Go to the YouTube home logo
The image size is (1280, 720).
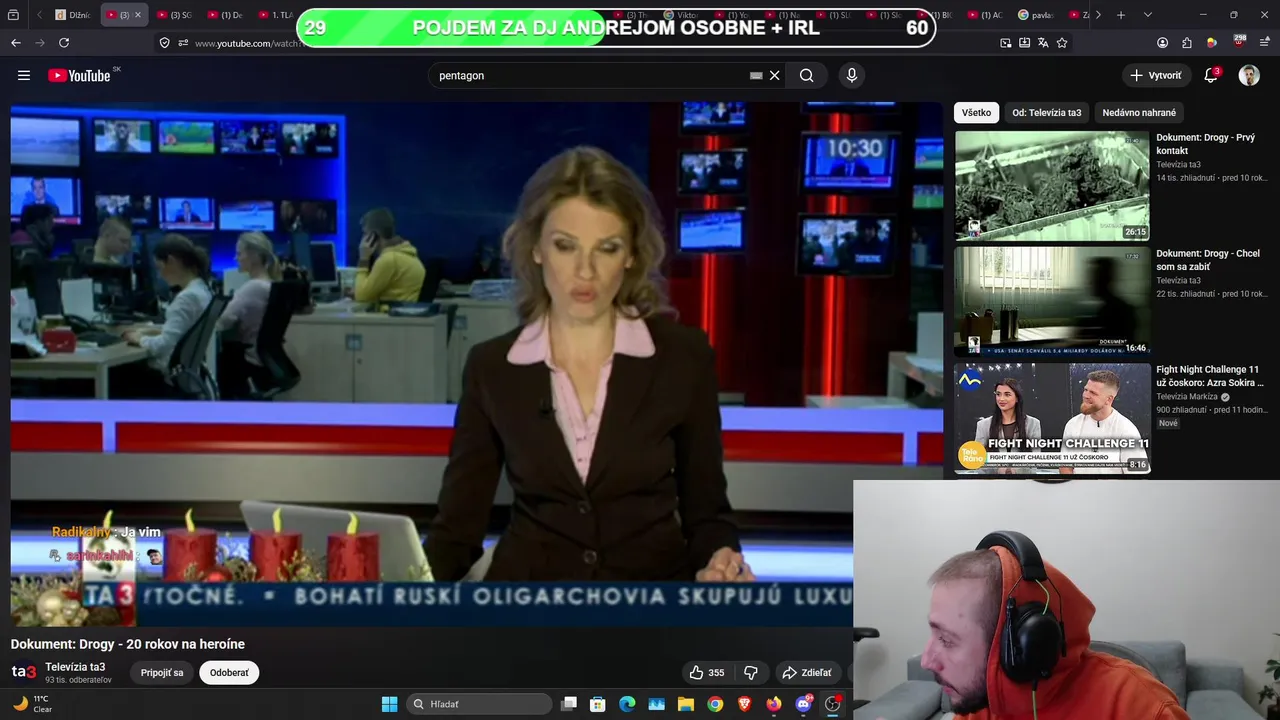tap(79, 75)
